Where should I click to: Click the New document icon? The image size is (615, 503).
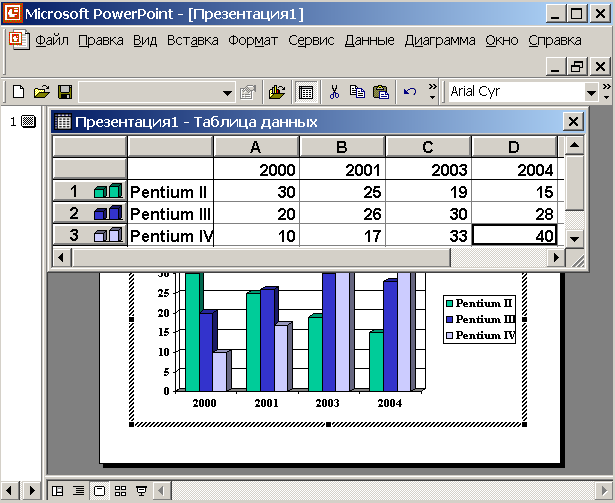point(18,92)
